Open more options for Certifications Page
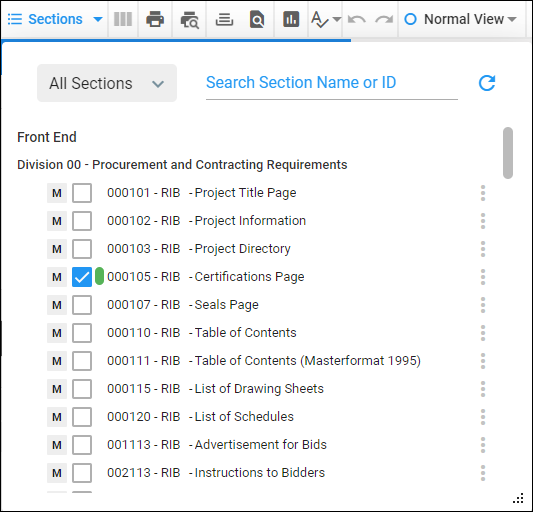 click(x=483, y=277)
